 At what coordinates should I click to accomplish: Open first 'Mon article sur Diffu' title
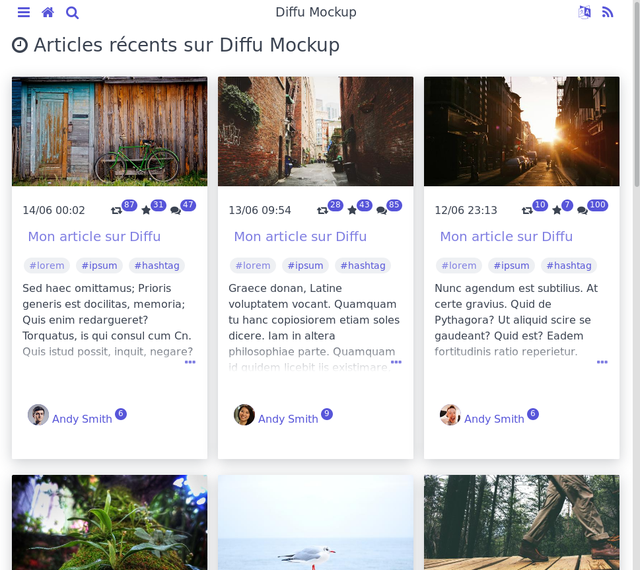(94, 237)
